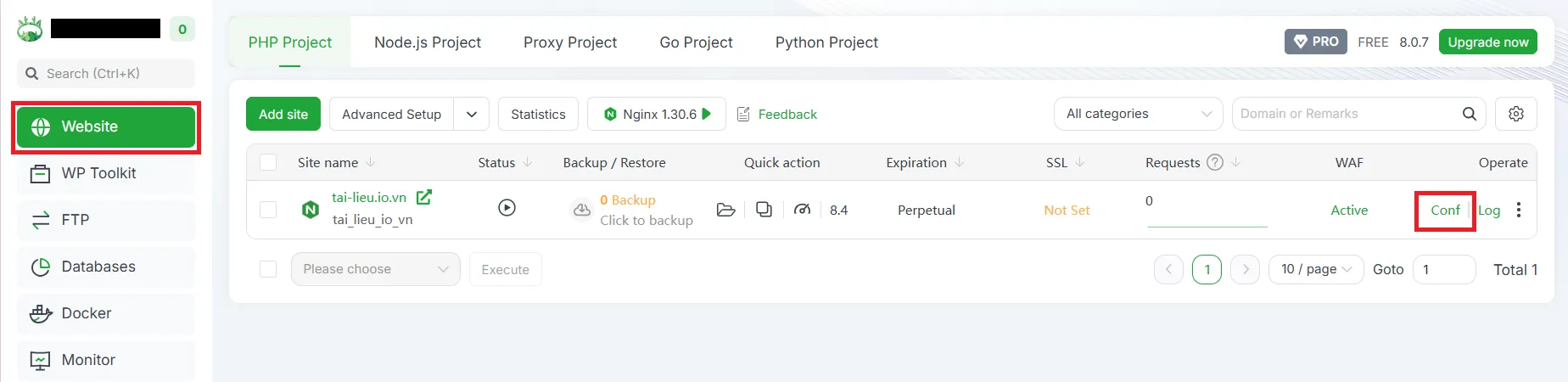Sort by Expiration arrow
Image resolution: width=1568 pixels, height=382 pixels.
(x=959, y=162)
